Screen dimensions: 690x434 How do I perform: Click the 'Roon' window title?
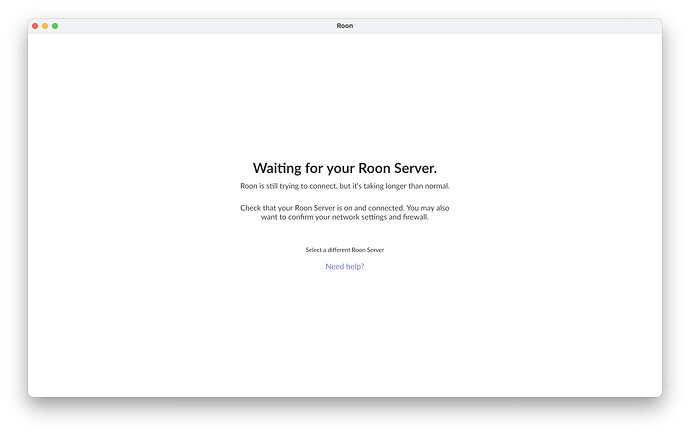(345, 26)
